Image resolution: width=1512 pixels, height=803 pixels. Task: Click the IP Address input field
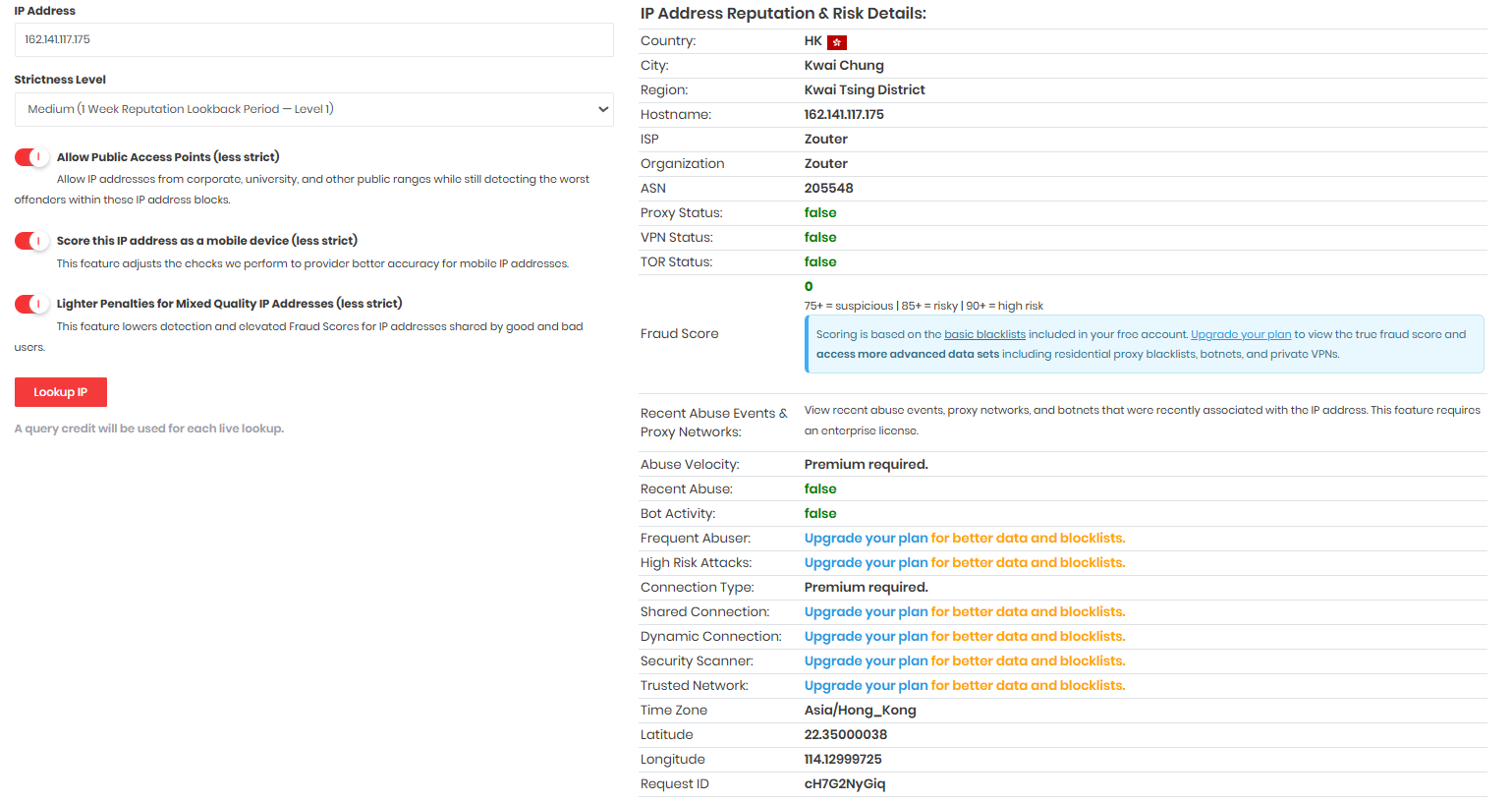pos(313,40)
